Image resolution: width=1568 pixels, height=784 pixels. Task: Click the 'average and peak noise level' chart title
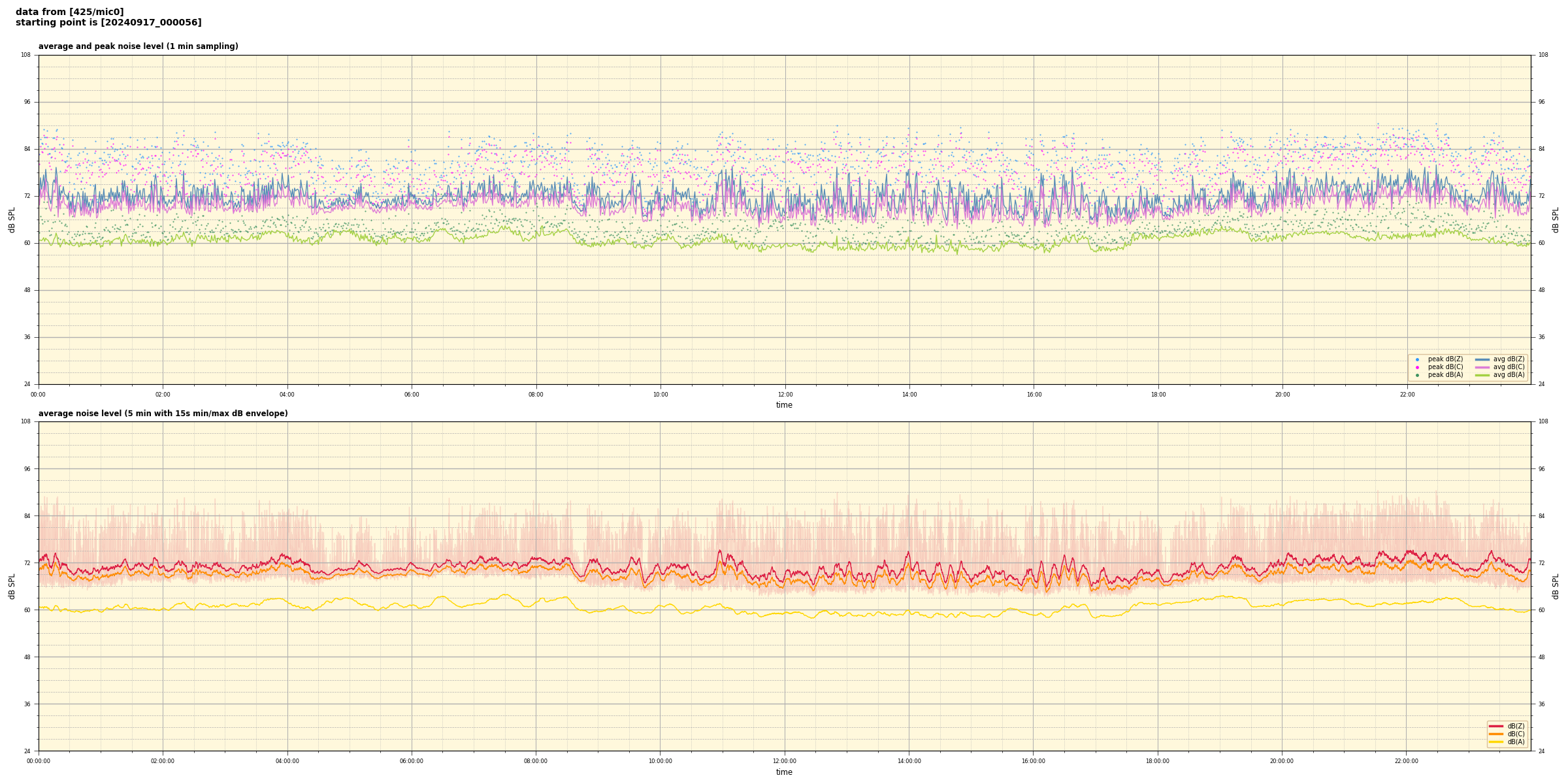click(x=138, y=46)
